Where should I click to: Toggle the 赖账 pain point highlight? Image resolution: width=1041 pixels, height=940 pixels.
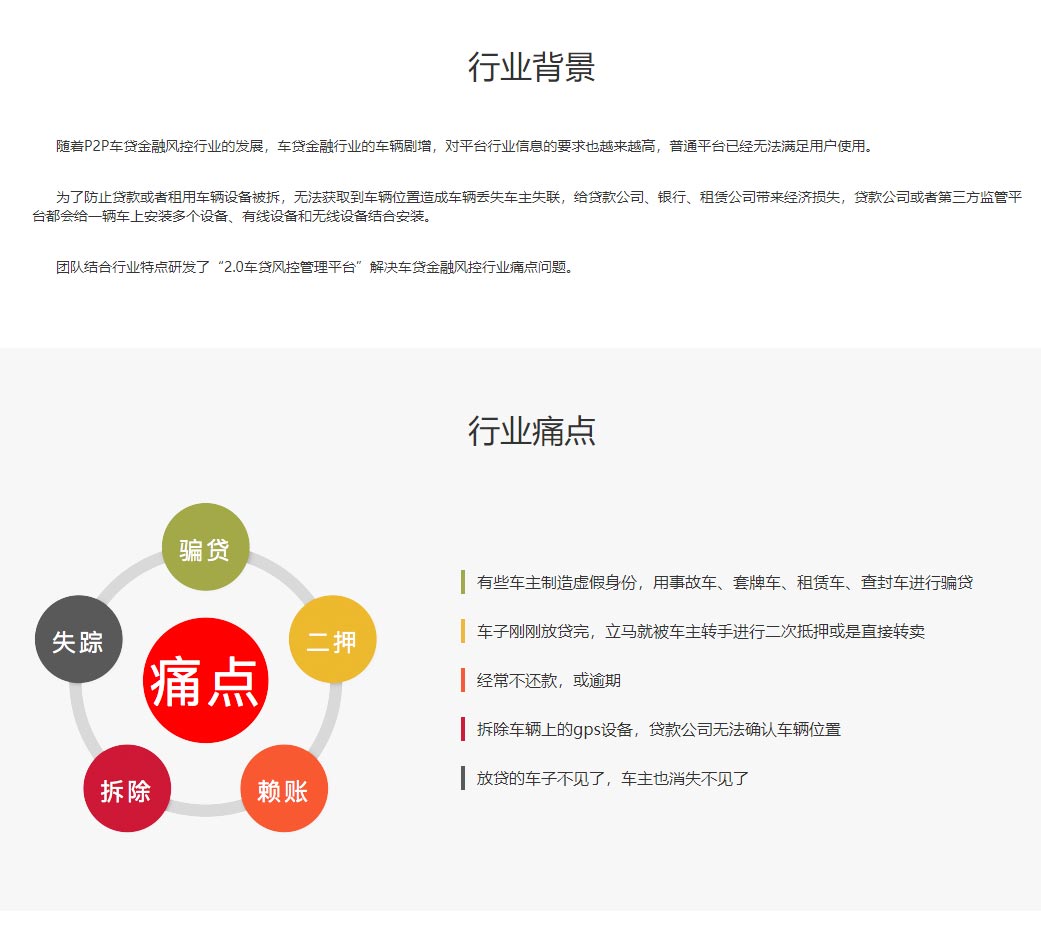coord(284,789)
